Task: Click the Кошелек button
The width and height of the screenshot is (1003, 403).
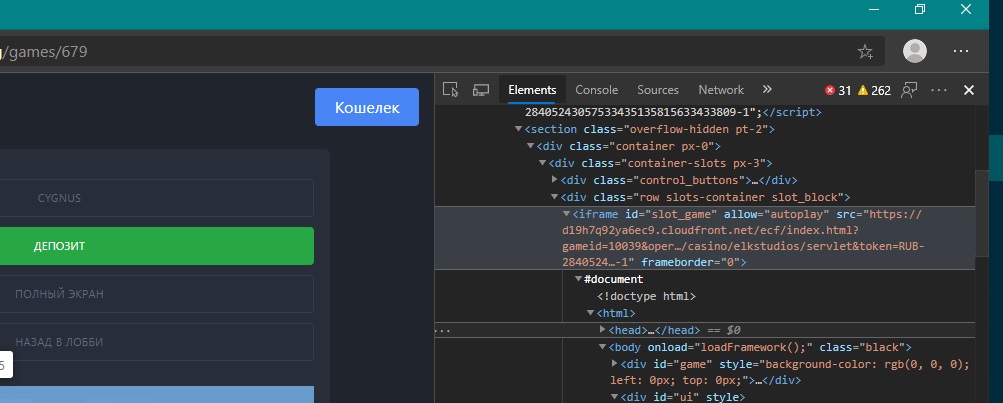Action: [366, 107]
